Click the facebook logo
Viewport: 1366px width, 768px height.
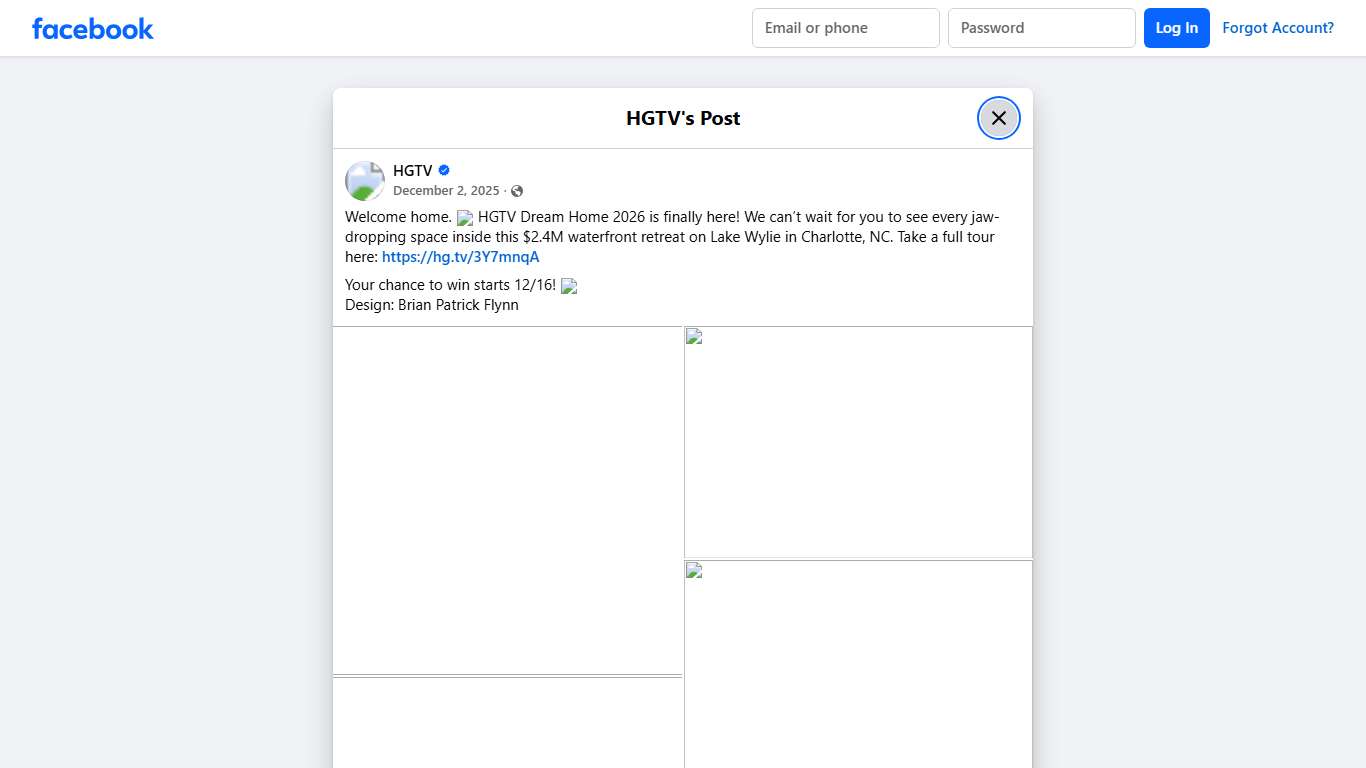tap(92, 28)
